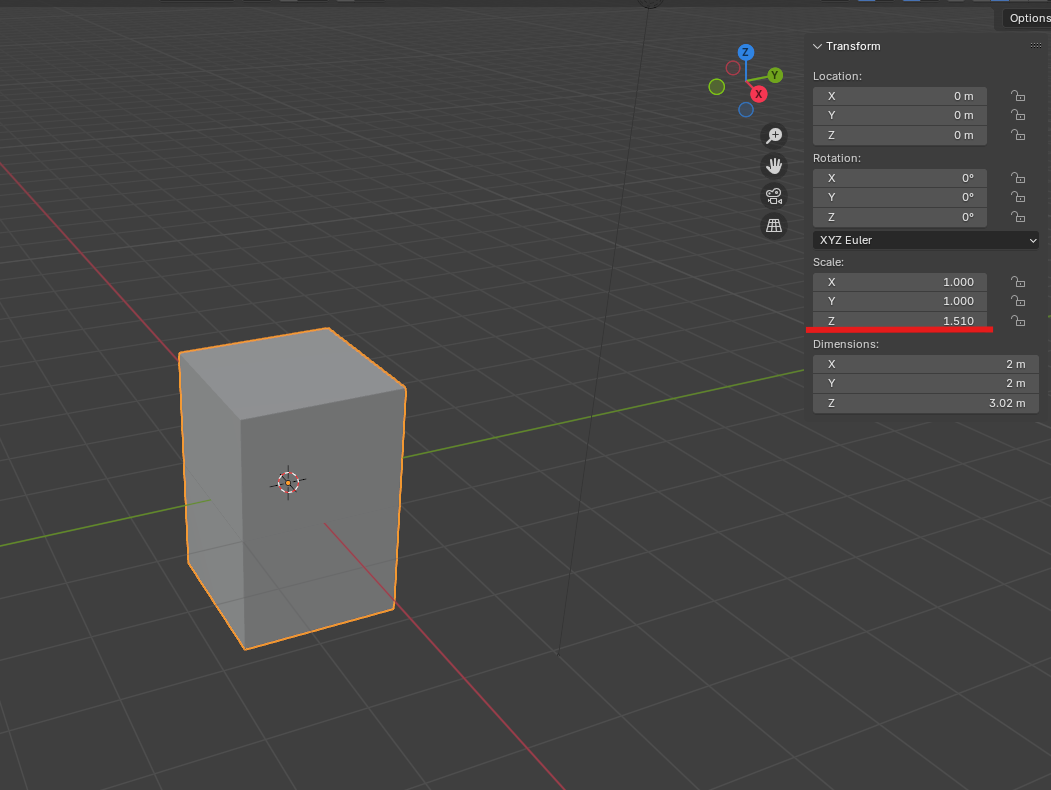Lock the Scale X value
1051x790 pixels.
click(x=1018, y=282)
